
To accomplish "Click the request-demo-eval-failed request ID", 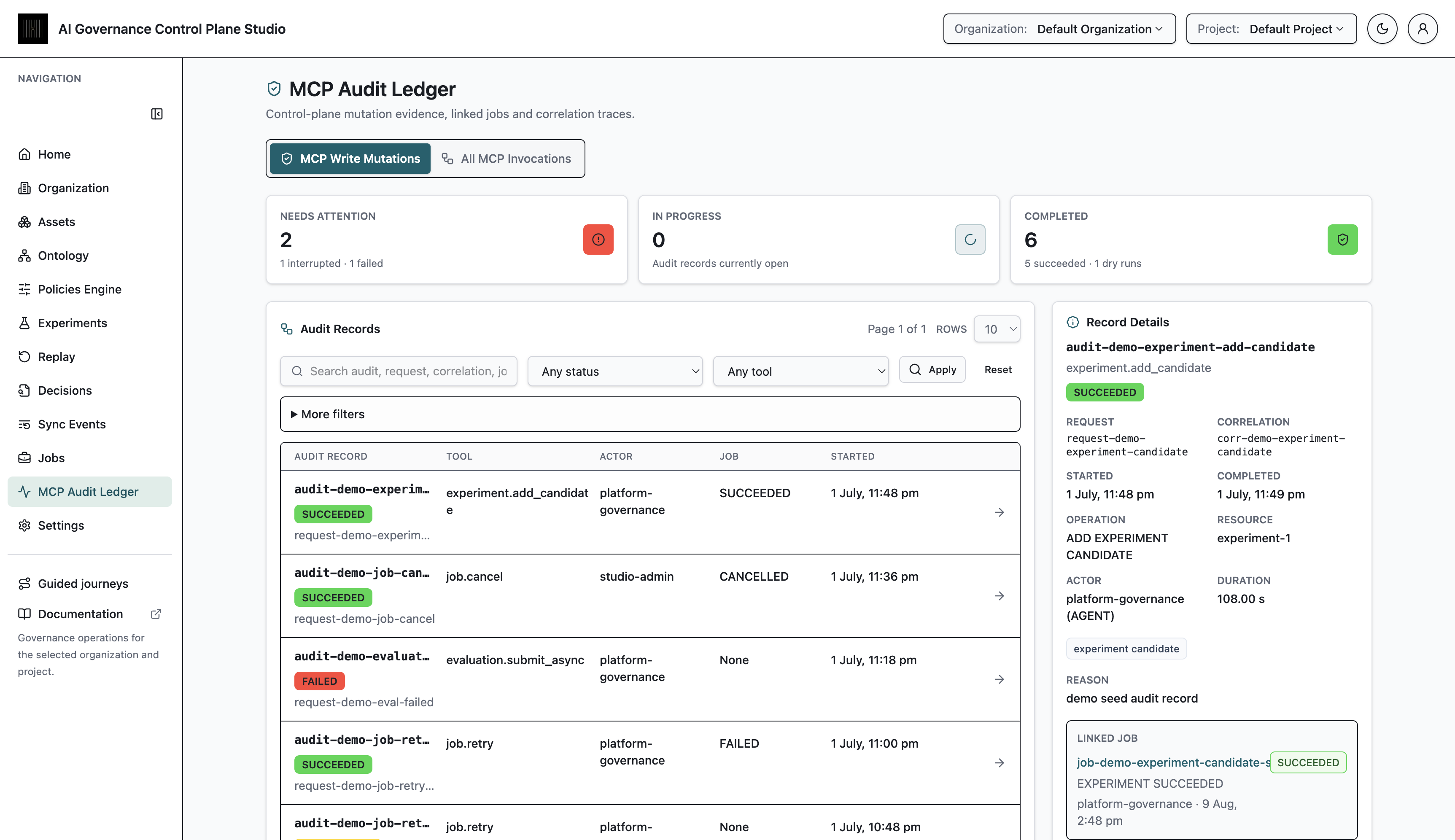I will coord(364,702).
